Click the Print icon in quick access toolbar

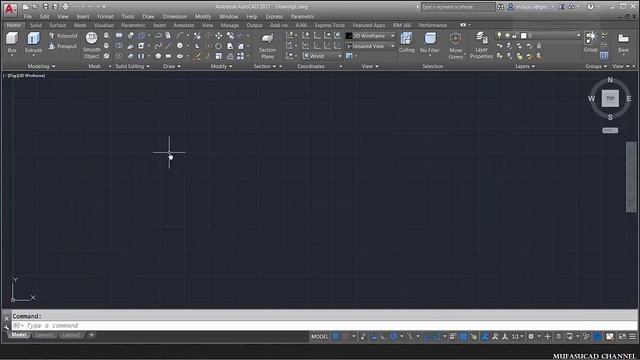point(65,7)
